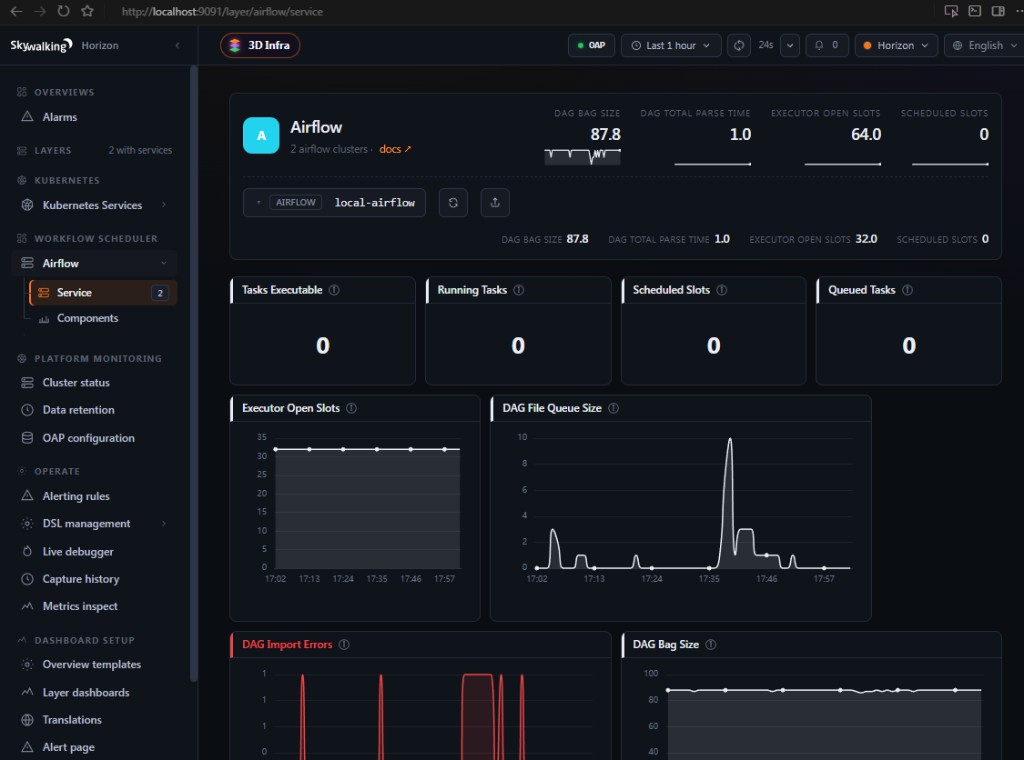Image resolution: width=1024 pixels, height=760 pixels.
Task: Click the Kubernetes Services wheel icon
Action: [27, 204]
